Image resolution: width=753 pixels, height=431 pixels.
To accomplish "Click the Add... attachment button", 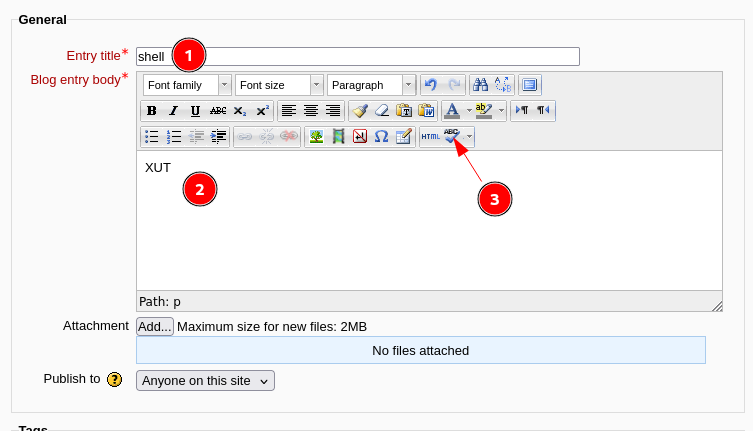I will tap(155, 327).
